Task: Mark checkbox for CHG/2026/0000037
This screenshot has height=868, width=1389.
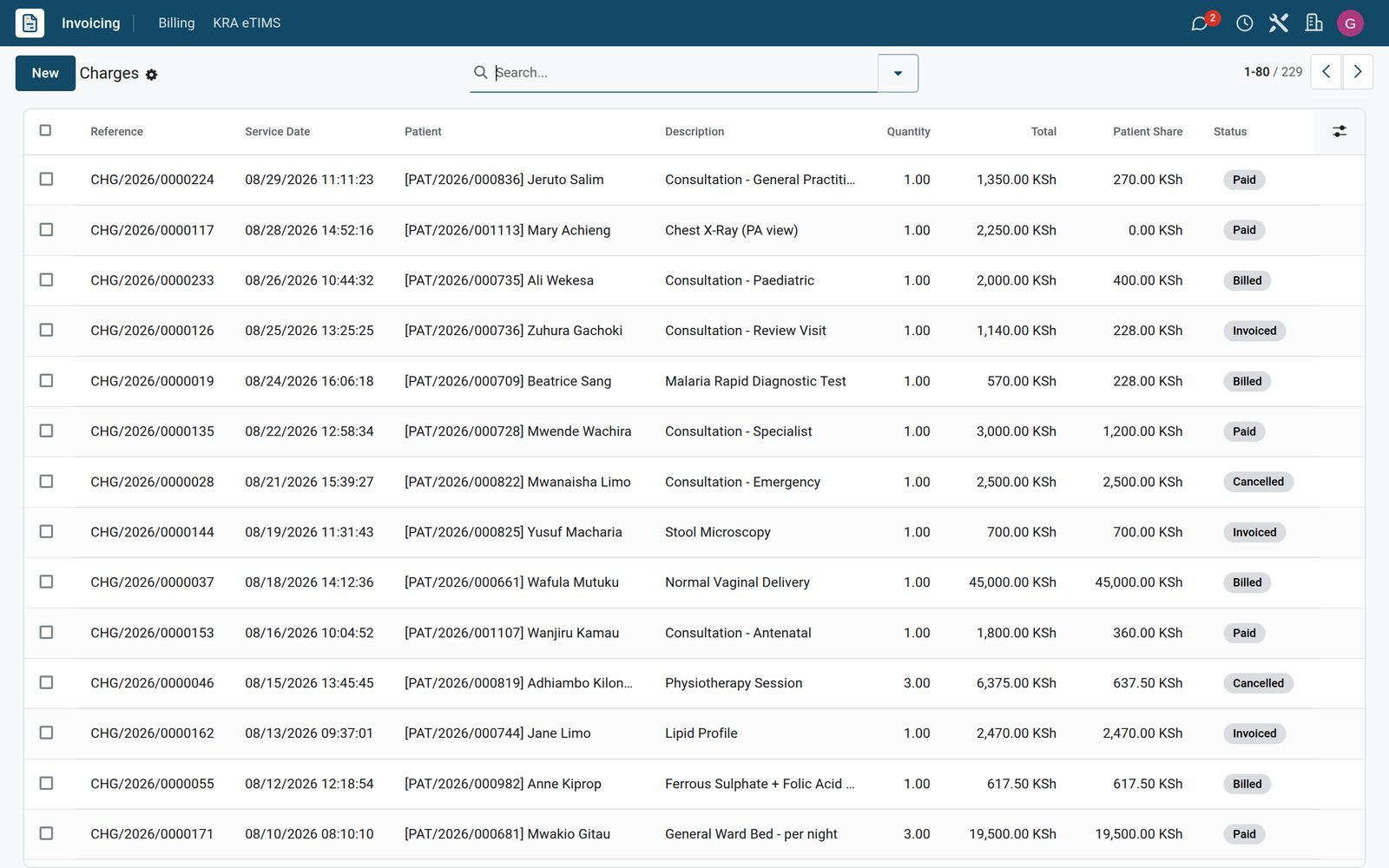Action: 46,582
